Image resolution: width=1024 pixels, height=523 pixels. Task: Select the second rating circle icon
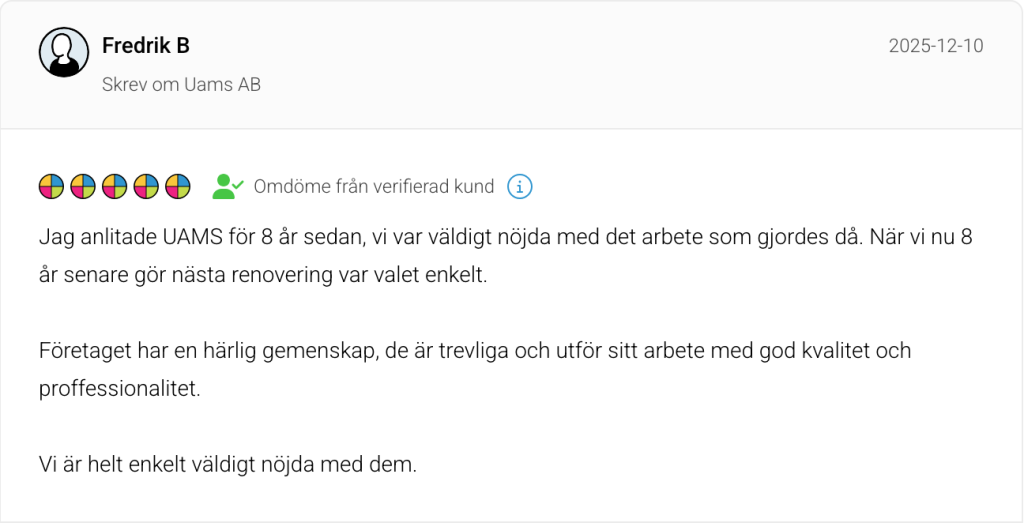[x=83, y=186]
